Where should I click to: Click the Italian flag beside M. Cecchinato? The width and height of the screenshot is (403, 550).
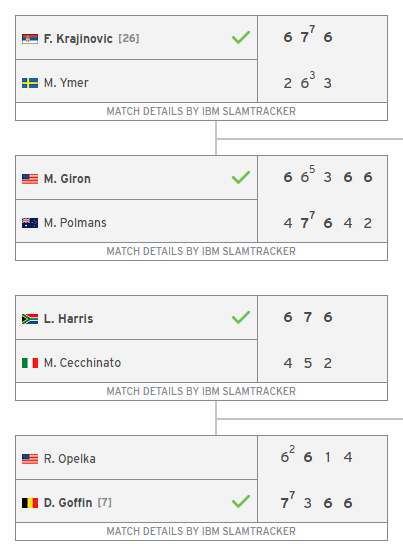[30, 363]
